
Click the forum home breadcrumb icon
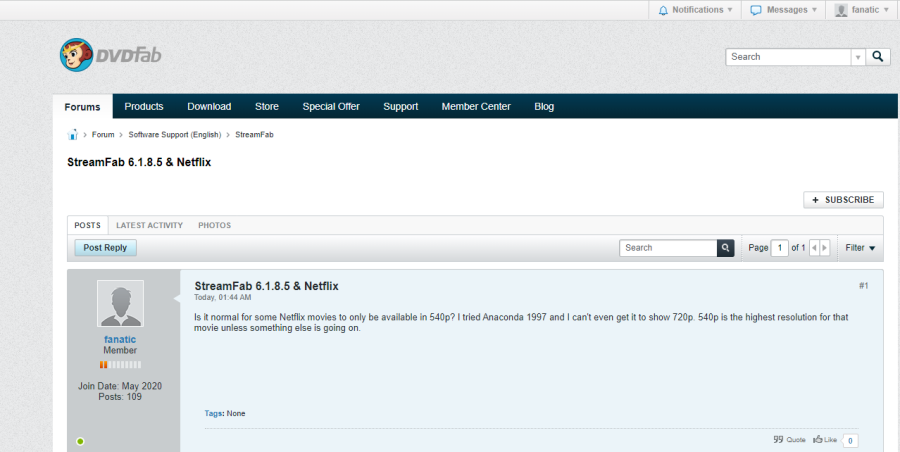[73, 135]
